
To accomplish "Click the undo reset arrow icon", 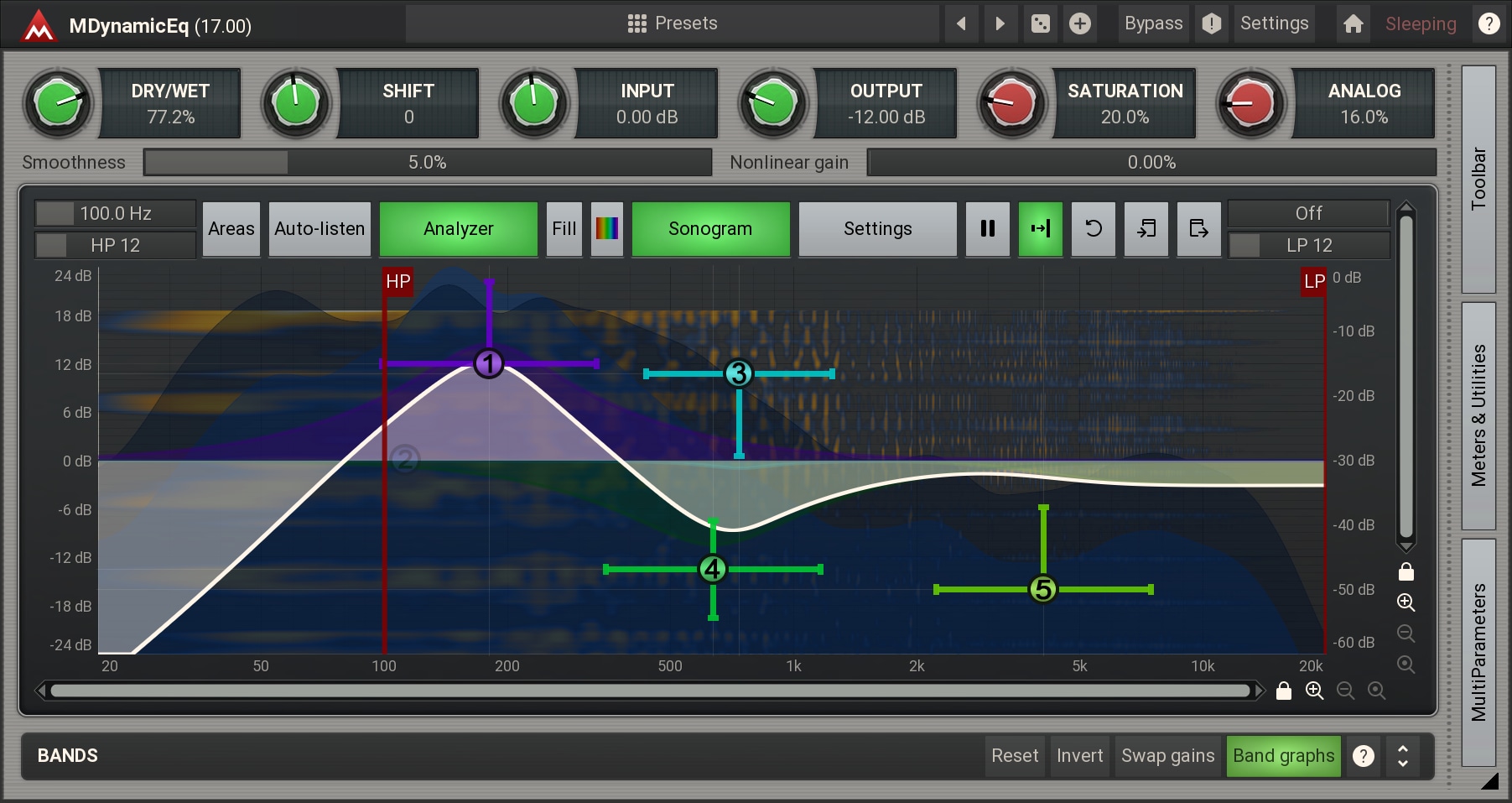I will tap(1093, 228).
